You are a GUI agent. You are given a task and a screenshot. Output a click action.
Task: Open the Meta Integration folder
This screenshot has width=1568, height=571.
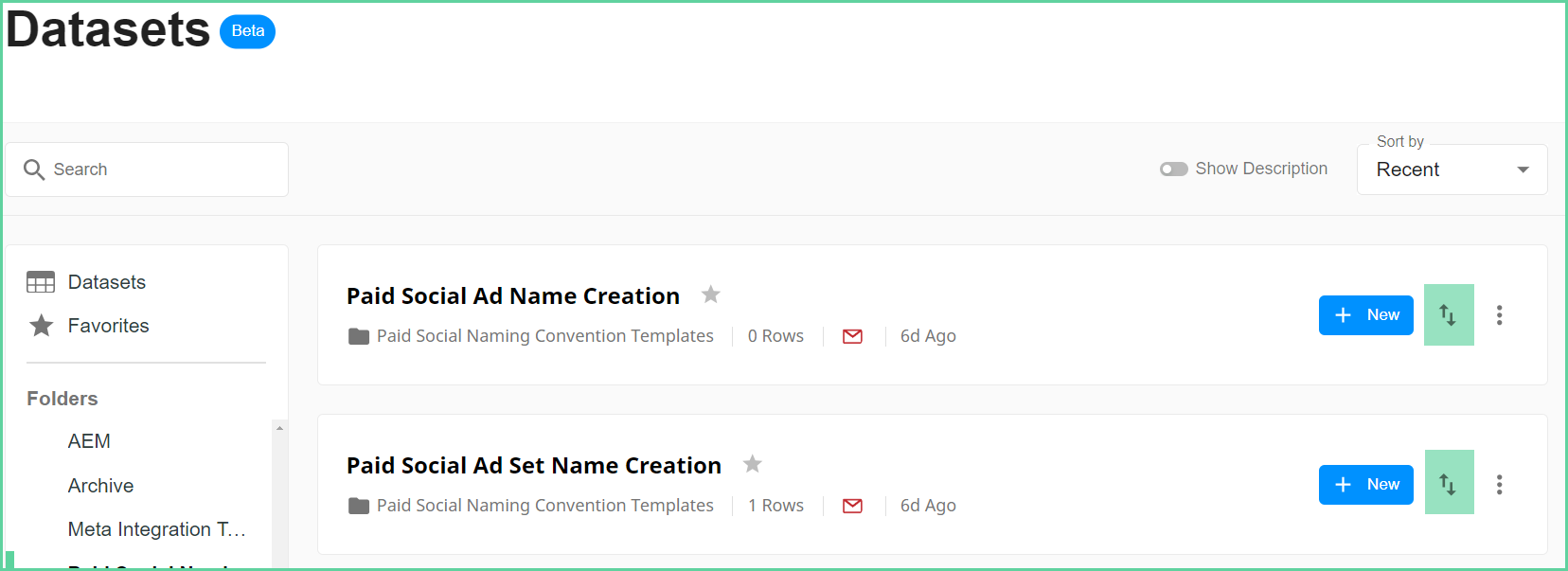pyautogui.click(x=156, y=529)
